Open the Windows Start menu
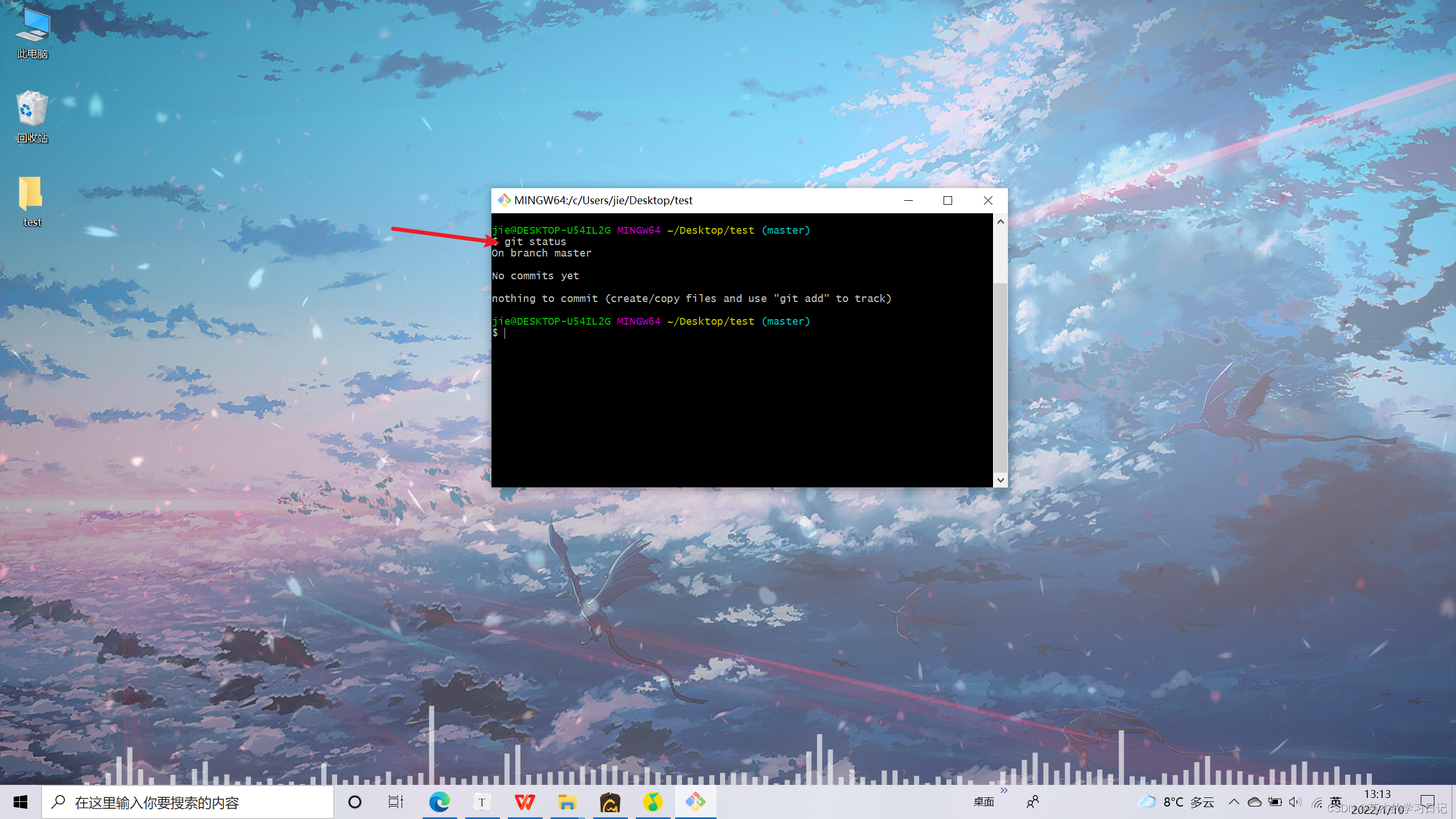 (x=20, y=802)
